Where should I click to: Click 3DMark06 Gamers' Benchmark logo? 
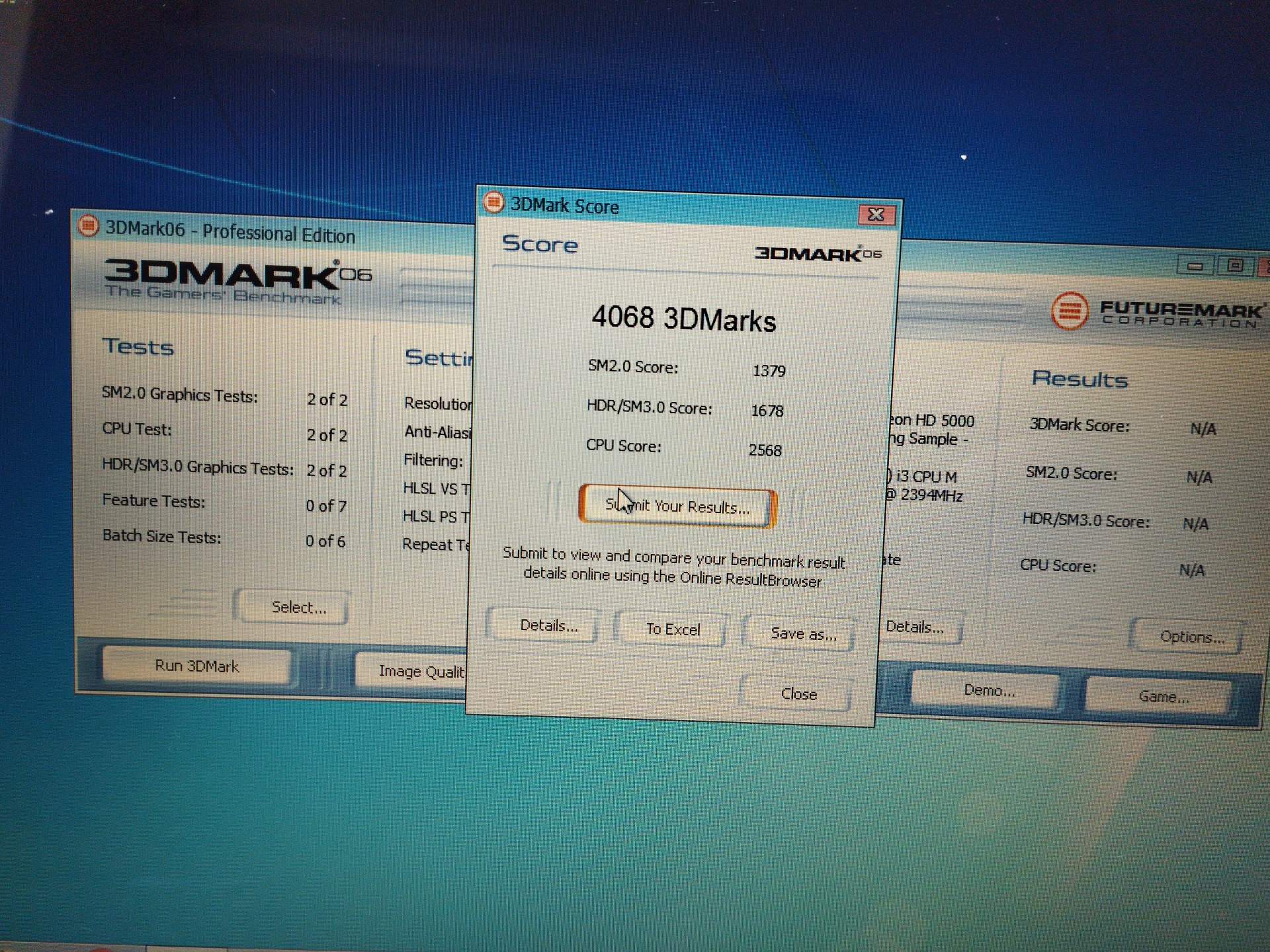pos(238,282)
